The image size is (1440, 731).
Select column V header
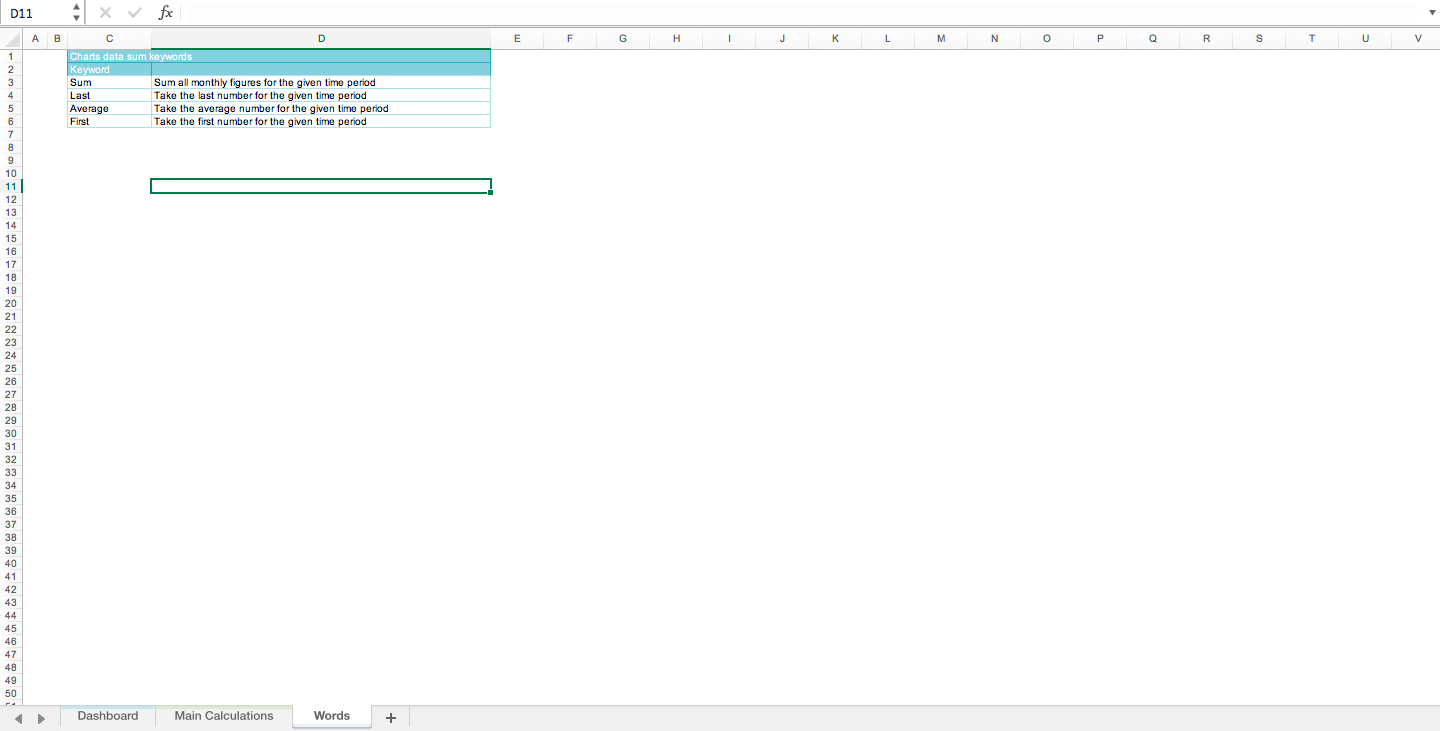pos(1418,39)
